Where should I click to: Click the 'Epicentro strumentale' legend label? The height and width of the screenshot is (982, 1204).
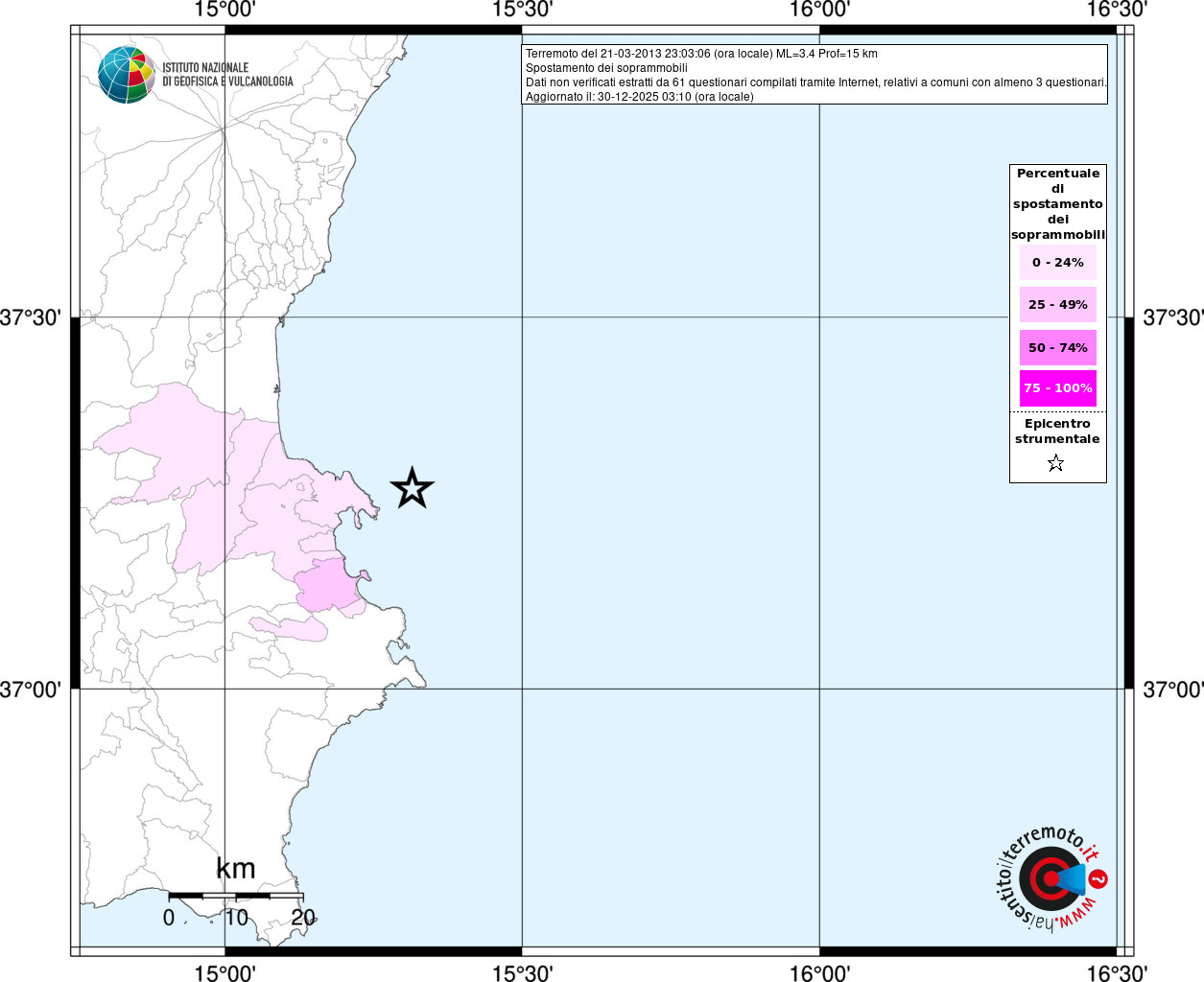1057,432
